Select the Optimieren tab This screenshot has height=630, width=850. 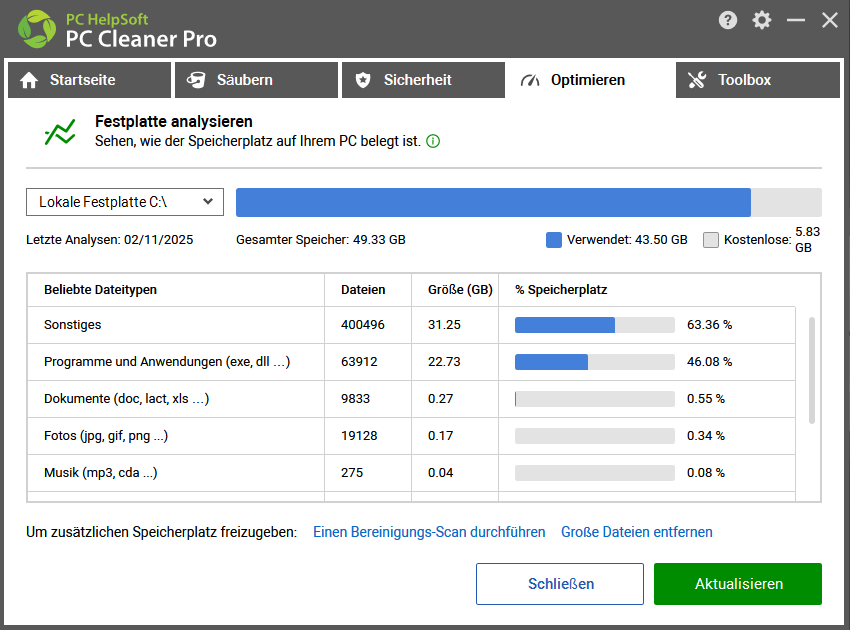[590, 80]
